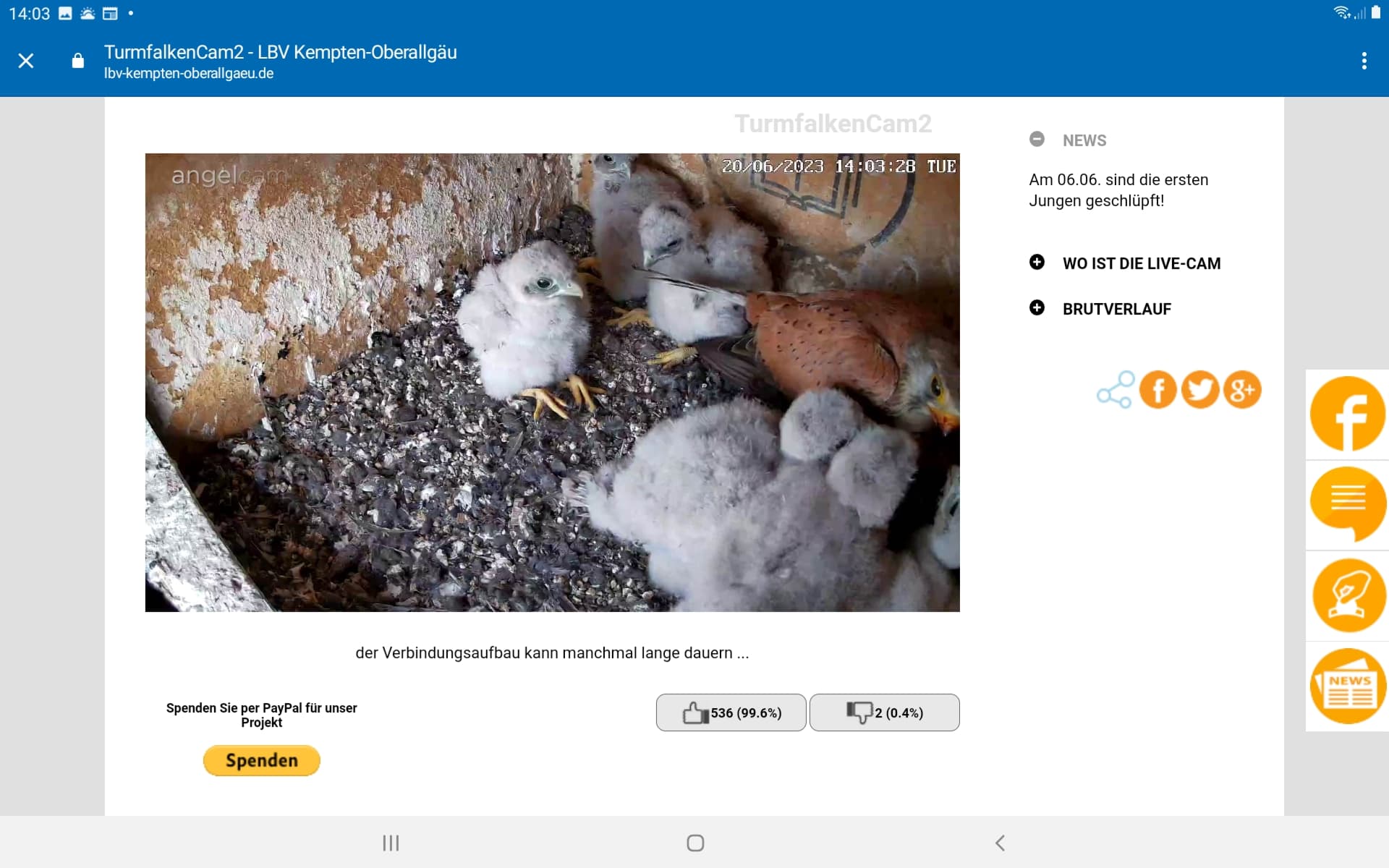1389x868 pixels.
Task: Share on Twitter via orange bird icon
Action: point(1199,390)
